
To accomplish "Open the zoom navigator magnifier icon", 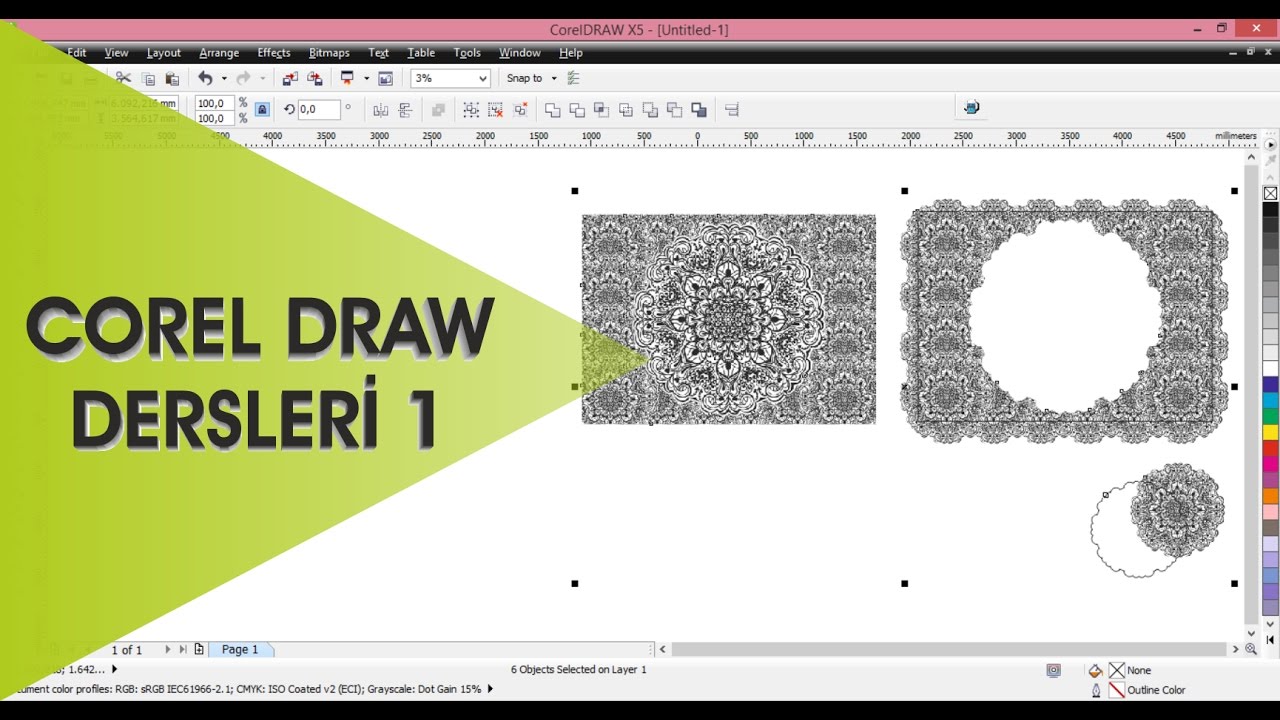I will click(x=1251, y=649).
